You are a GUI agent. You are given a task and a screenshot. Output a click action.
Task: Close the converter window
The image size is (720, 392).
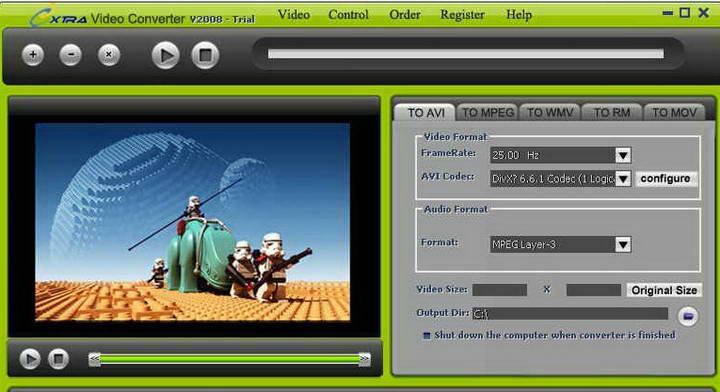(x=703, y=13)
